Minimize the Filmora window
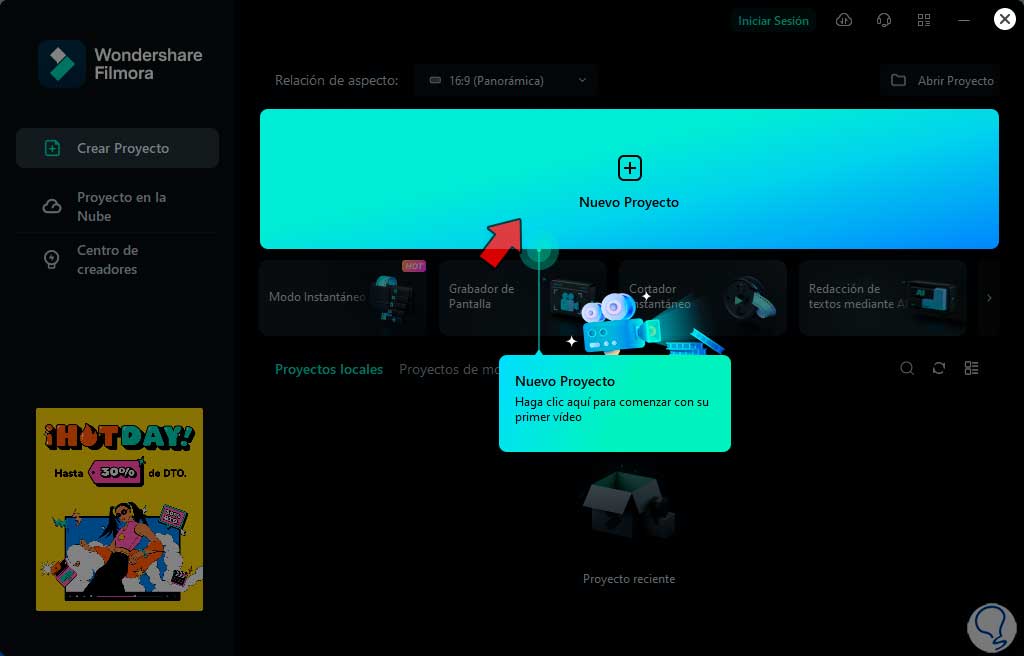Viewport: 1024px width, 656px height. [964, 20]
